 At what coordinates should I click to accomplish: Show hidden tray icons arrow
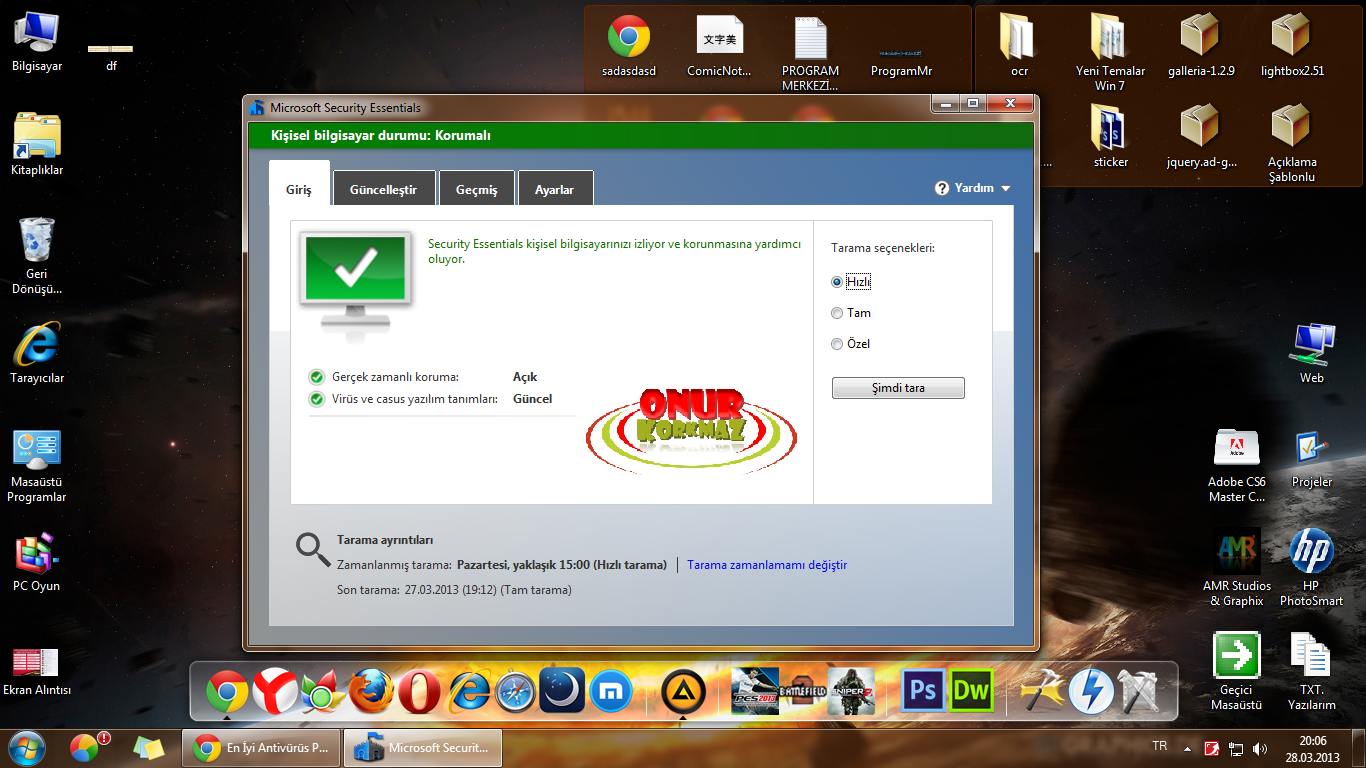1187,748
